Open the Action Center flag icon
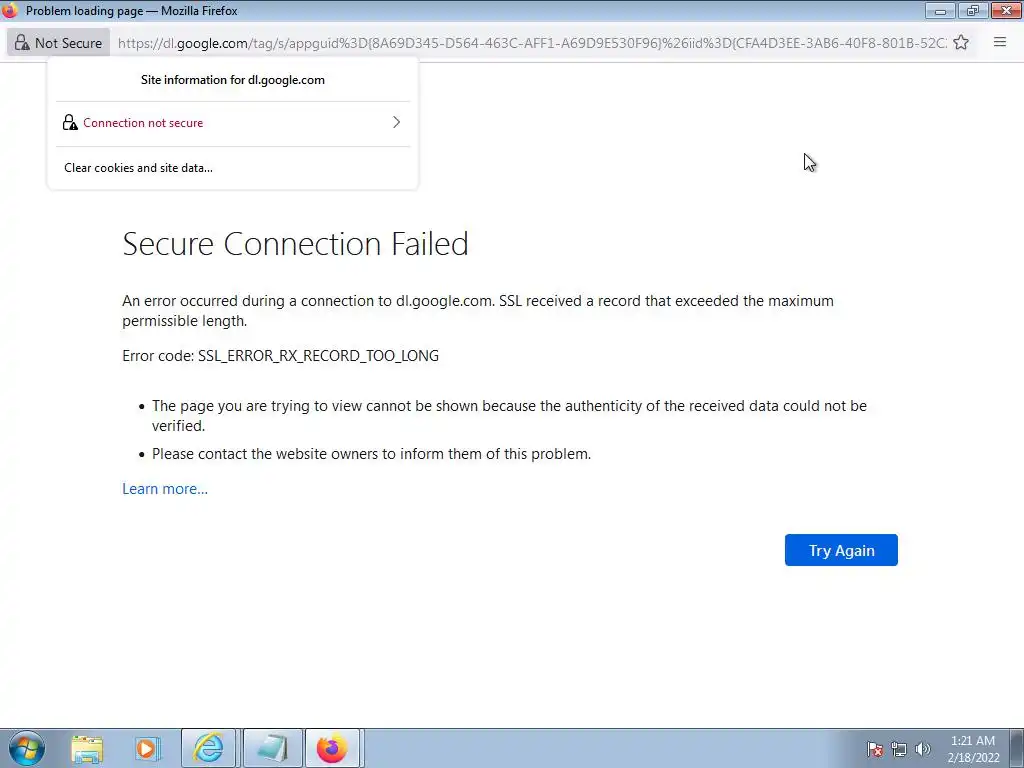 click(x=874, y=749)
